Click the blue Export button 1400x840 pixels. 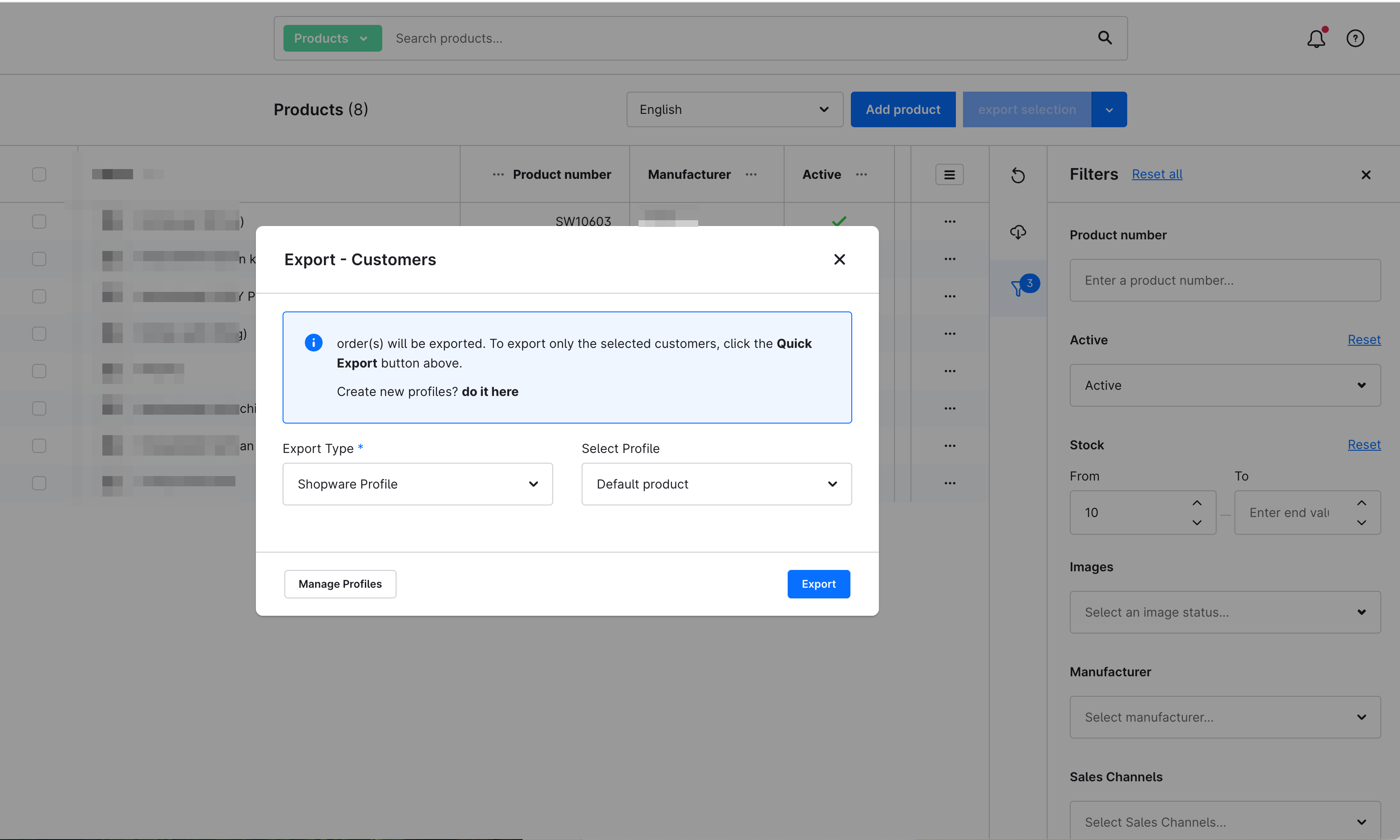pos(818,584)
